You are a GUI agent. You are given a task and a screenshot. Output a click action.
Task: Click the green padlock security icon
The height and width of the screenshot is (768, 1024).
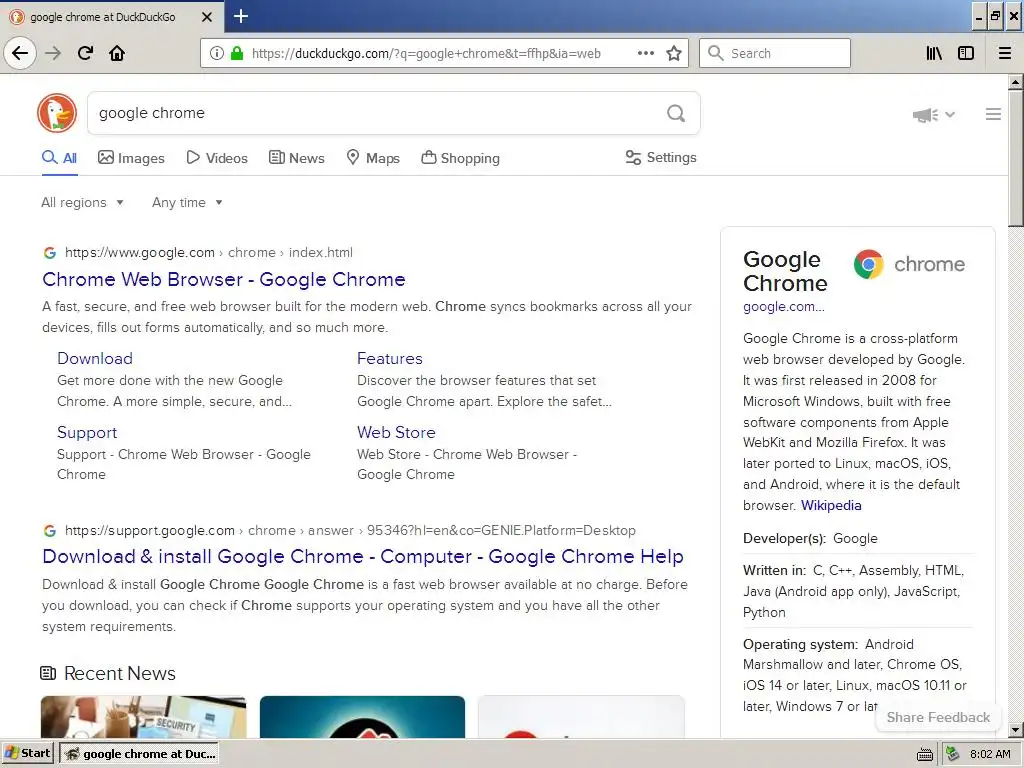point(237,53)
